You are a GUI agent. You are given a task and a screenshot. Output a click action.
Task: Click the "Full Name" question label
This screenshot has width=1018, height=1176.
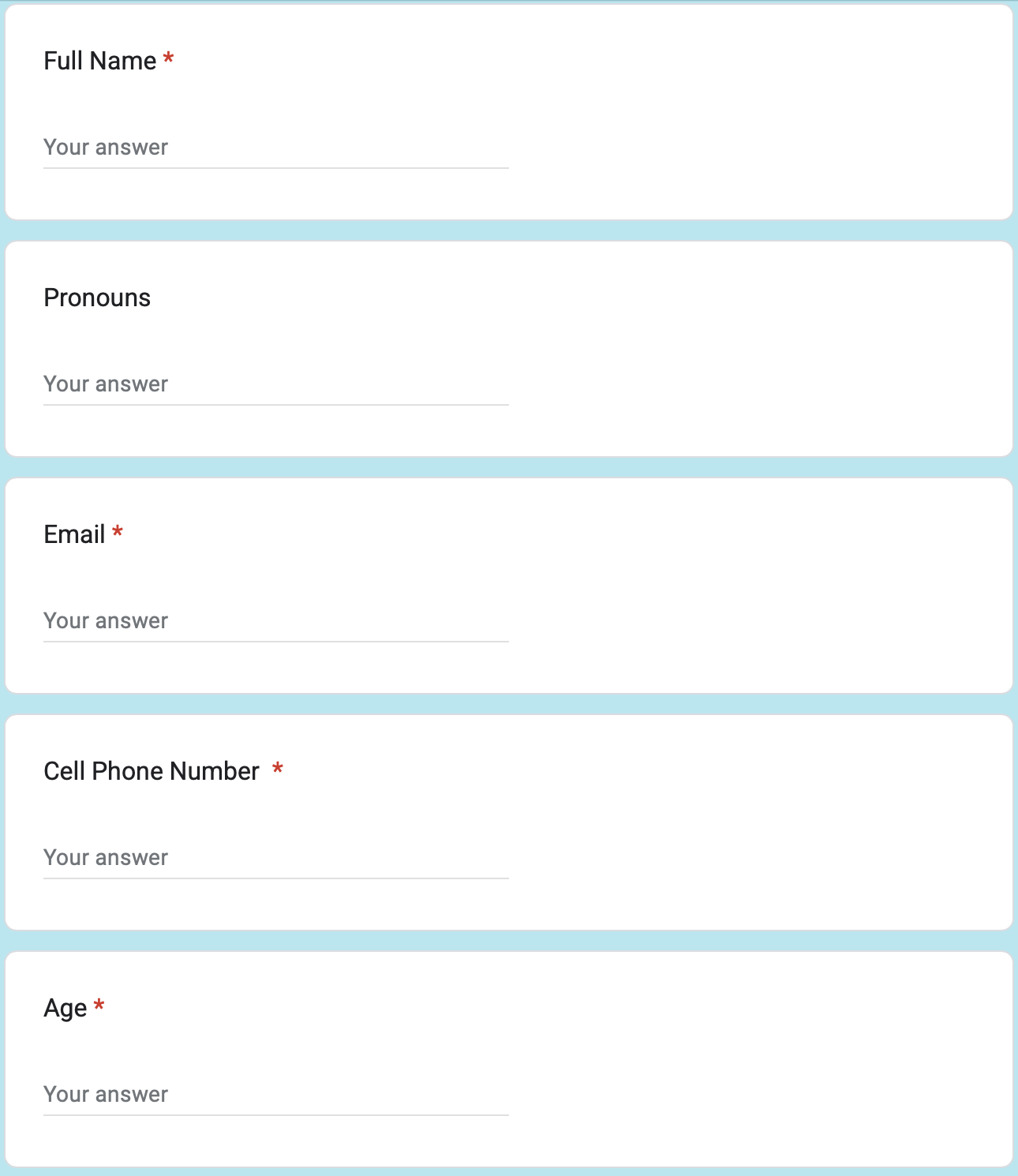[100, 61]
